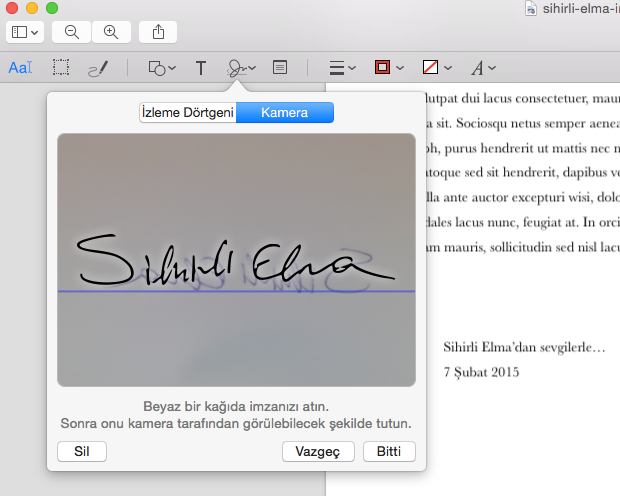This screenshot has width=620, height=496.
Task: Open the Share icon in toolbar
Action: click(158, 32)
